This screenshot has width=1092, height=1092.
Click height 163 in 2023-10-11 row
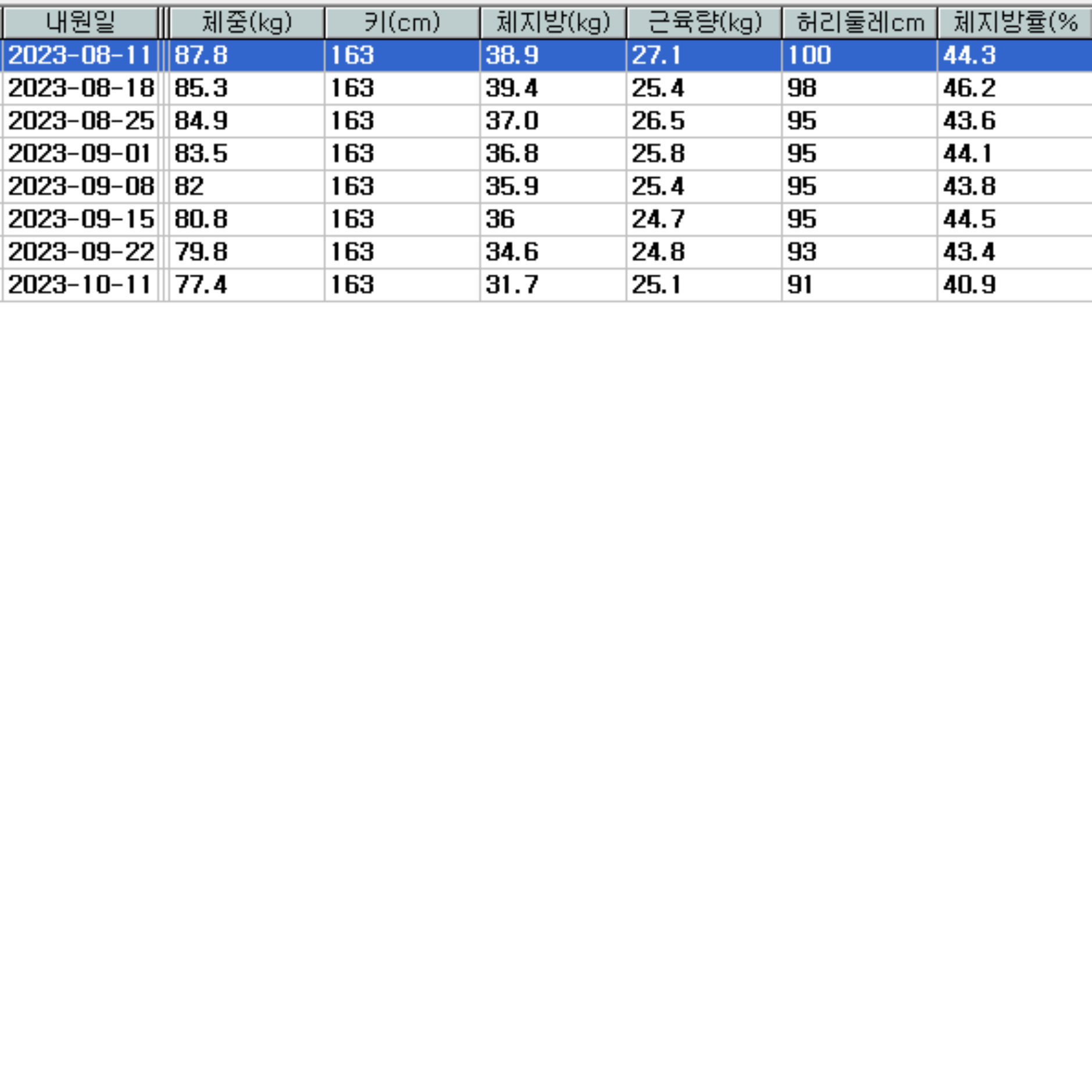tap(352, 285)
